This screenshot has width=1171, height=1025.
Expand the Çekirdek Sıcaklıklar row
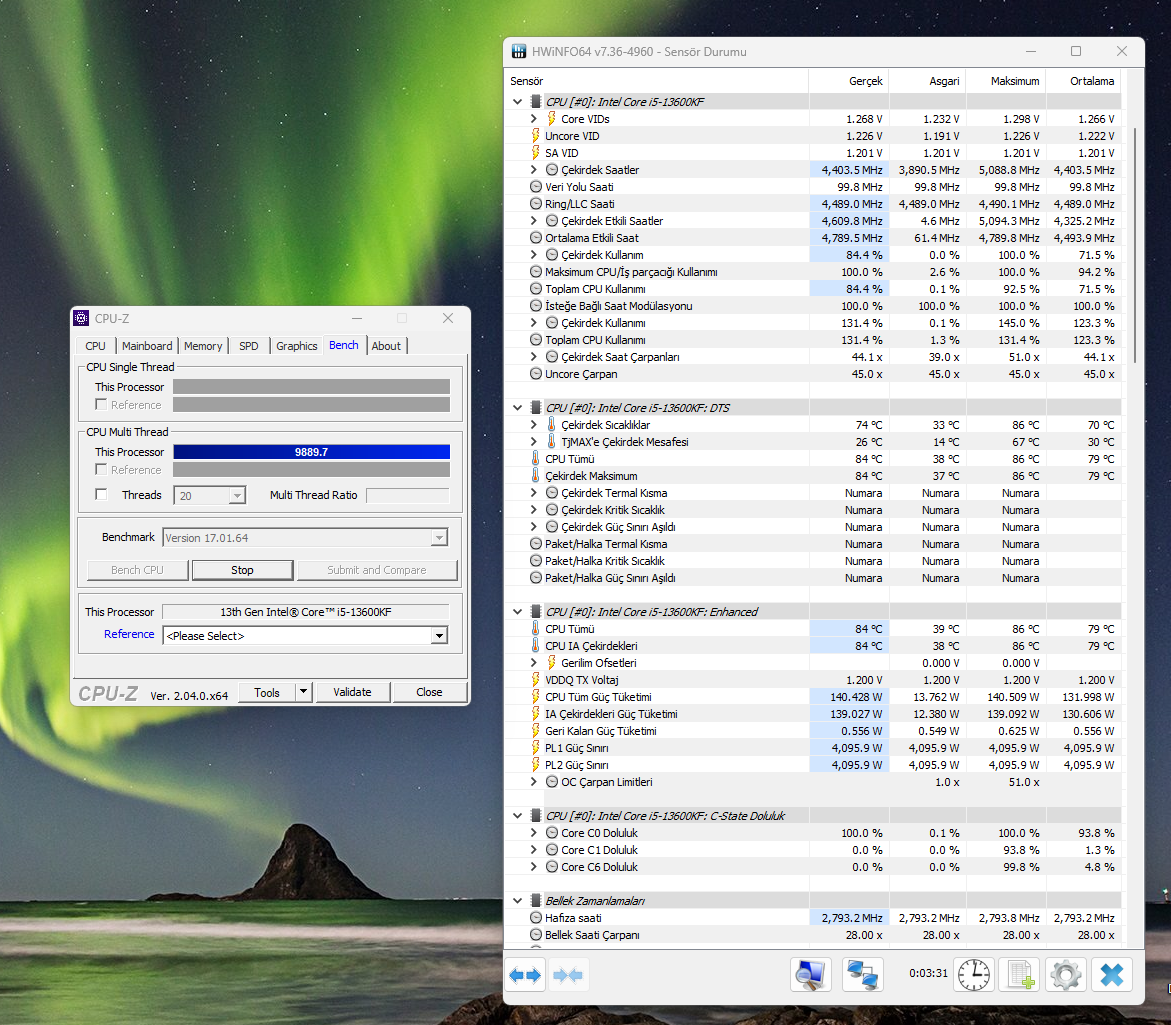click(x=533, y=425)
